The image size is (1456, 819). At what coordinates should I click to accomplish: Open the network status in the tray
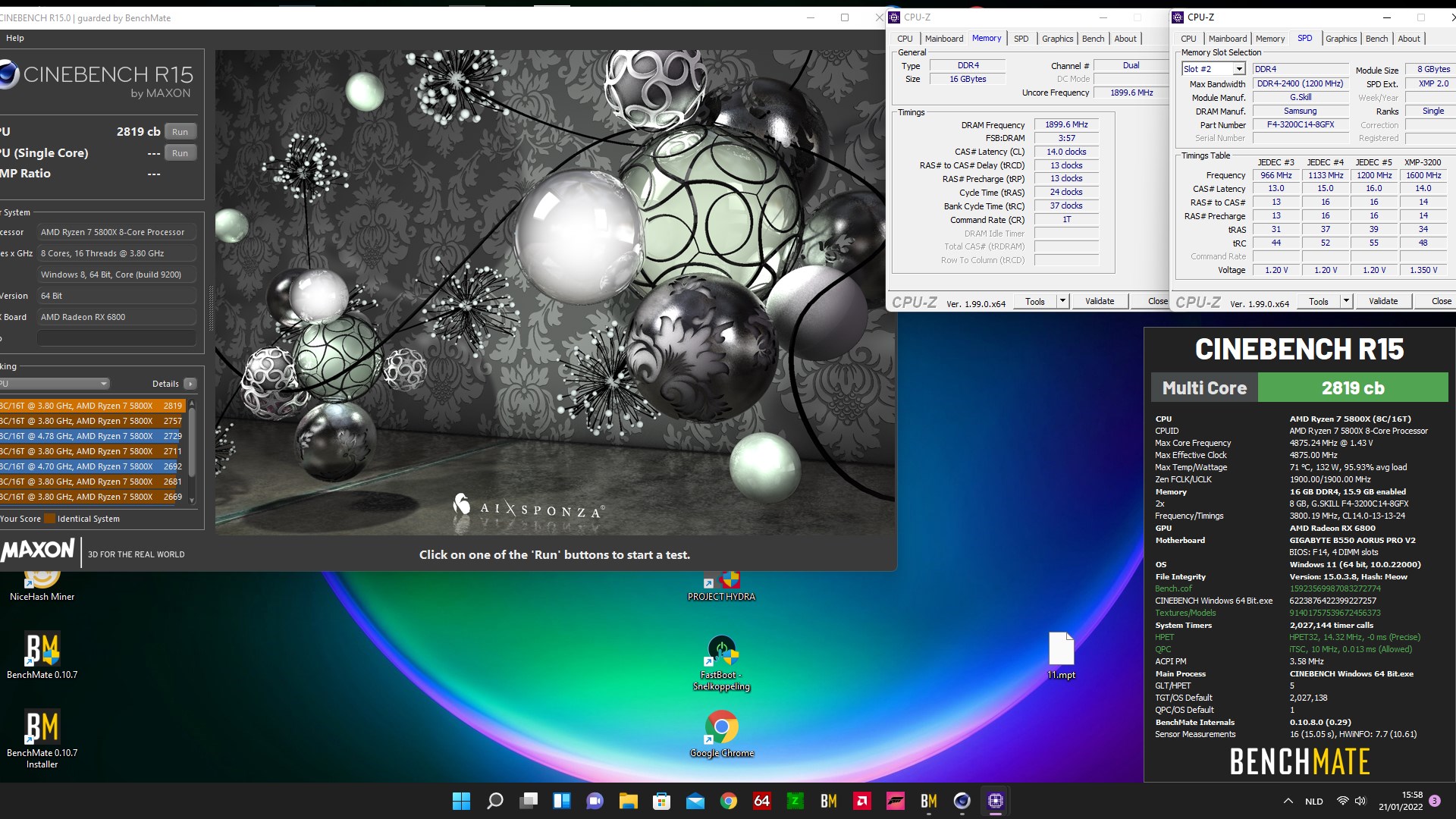[1342, 801]
